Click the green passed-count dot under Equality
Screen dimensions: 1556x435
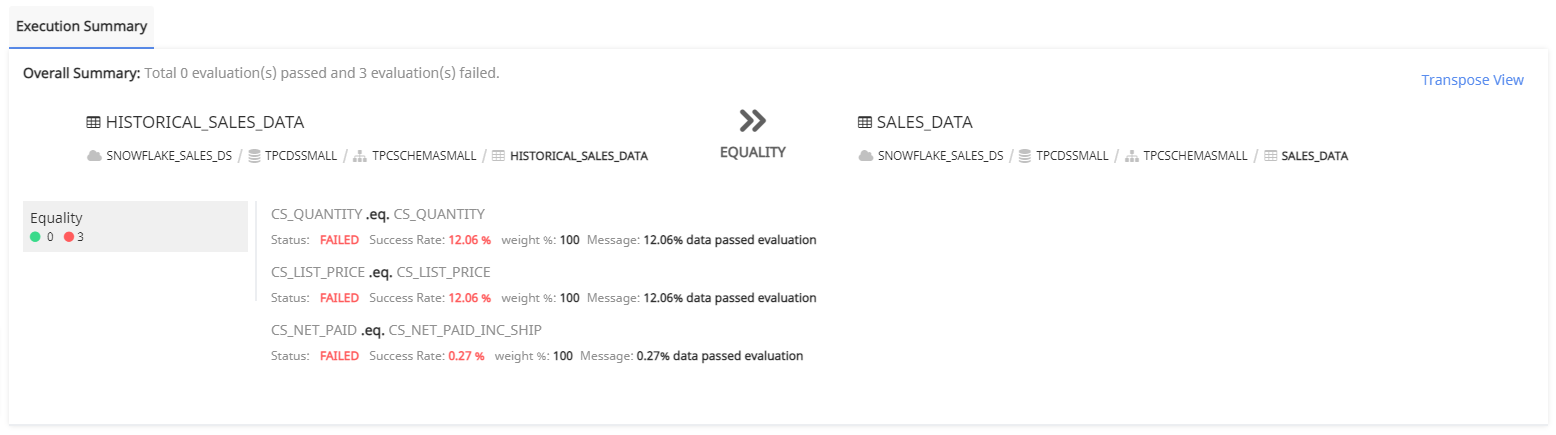click(36, 237)
